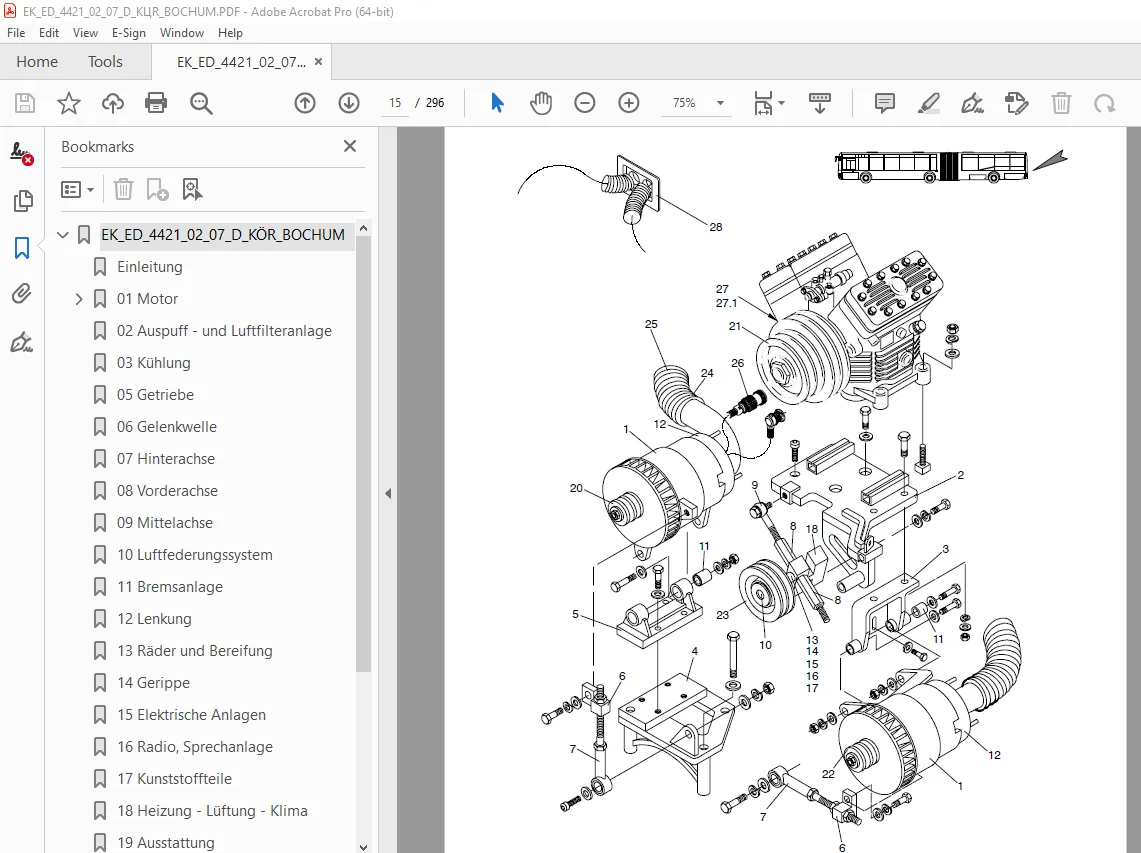The image size is (1141, 853).
Task: Zoom out with minus icon
Action: (x=585, y=103)
